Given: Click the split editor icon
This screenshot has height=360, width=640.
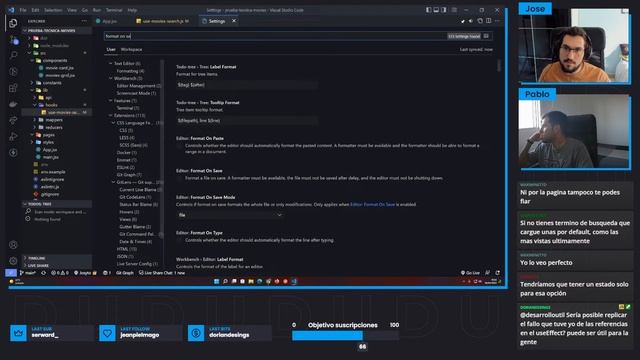Looking at the screenshot, I should coord(489,21).
